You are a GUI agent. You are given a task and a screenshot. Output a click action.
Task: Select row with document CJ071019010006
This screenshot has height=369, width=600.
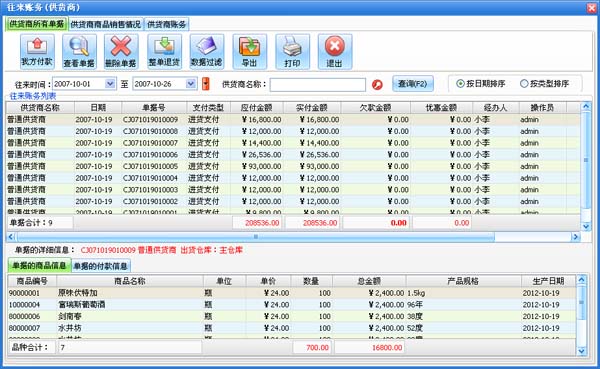tap(293, 155)
